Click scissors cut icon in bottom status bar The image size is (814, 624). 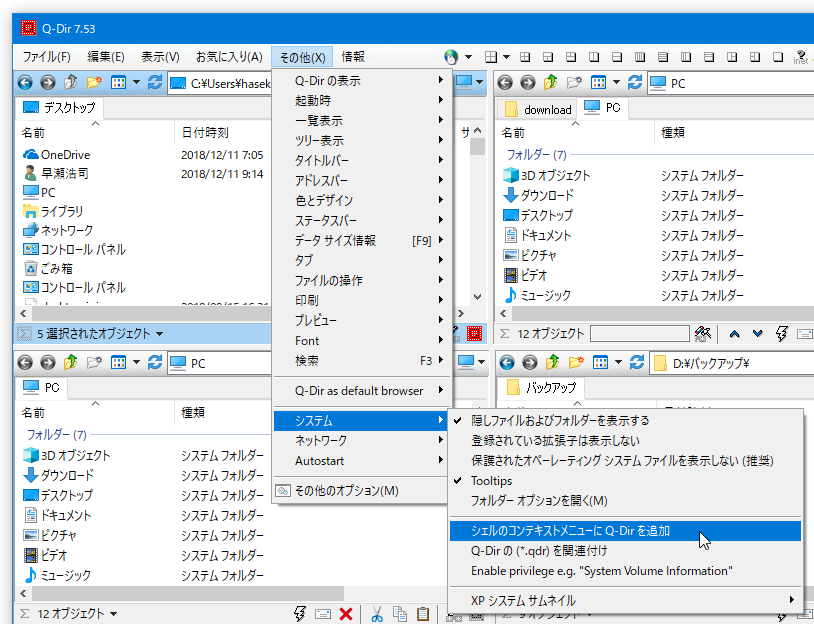point(377,614)
